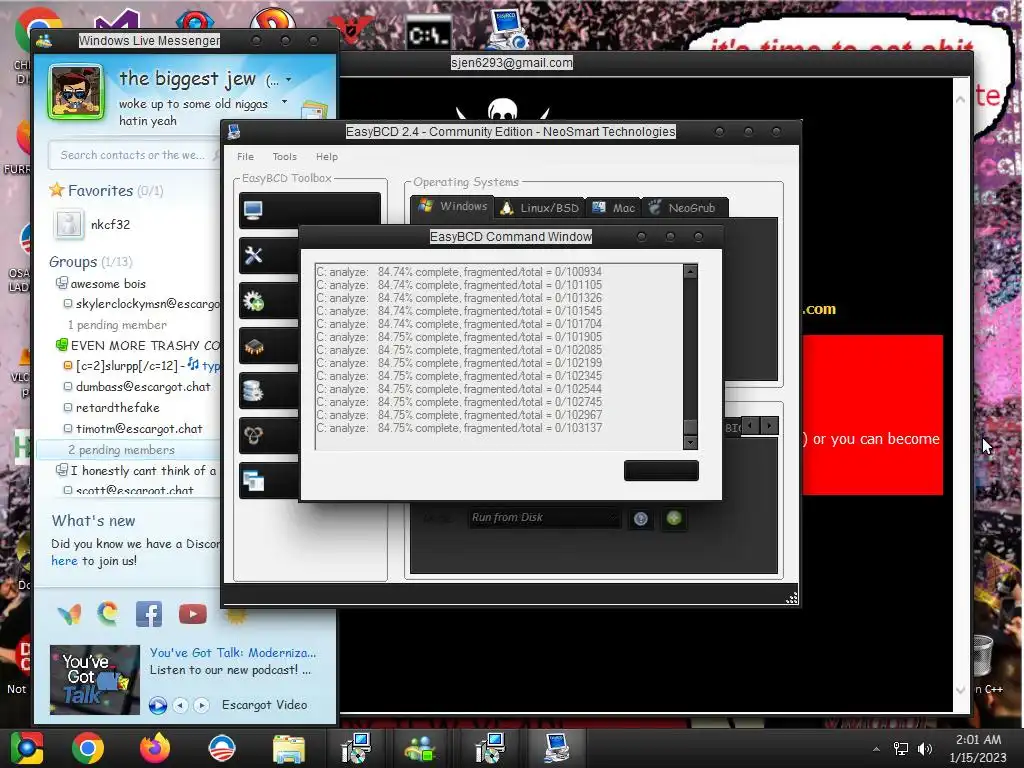
Task: Switch to the Linux/BSD tab
Action: pos(540,208)
